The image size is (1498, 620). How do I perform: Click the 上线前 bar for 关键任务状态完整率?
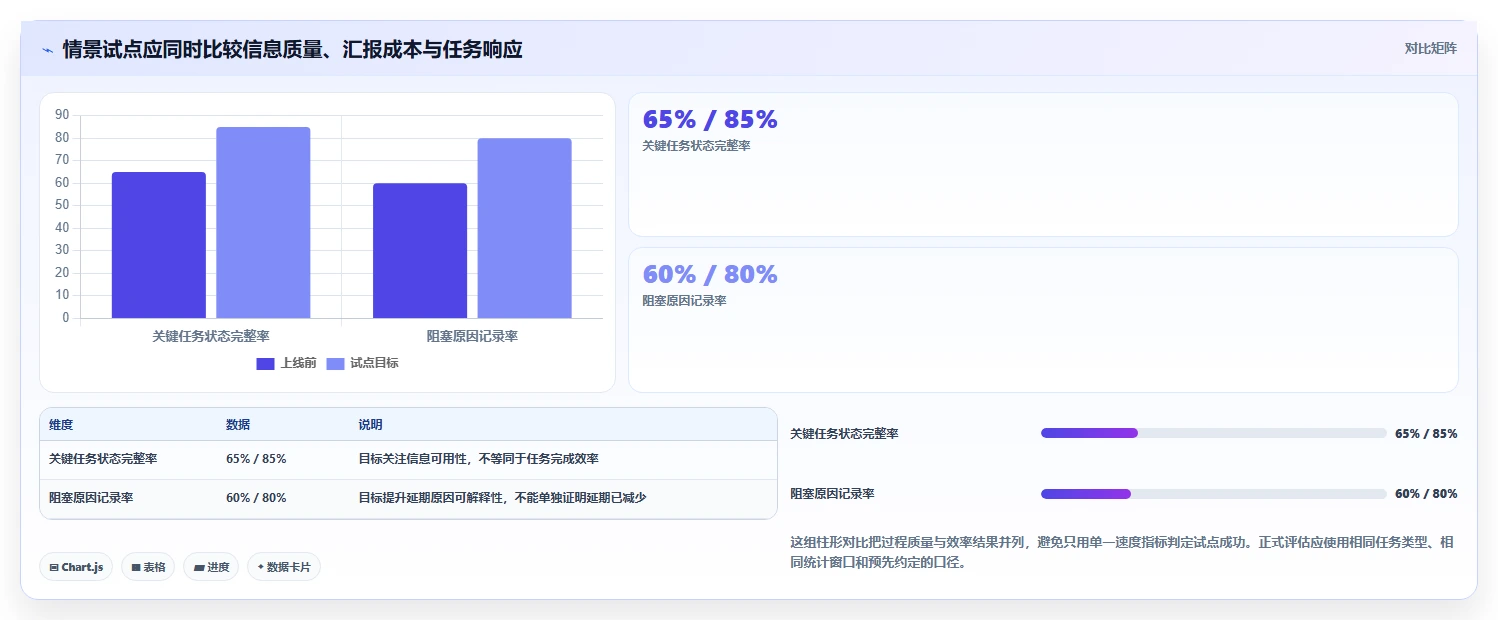(x=158, y=245)
